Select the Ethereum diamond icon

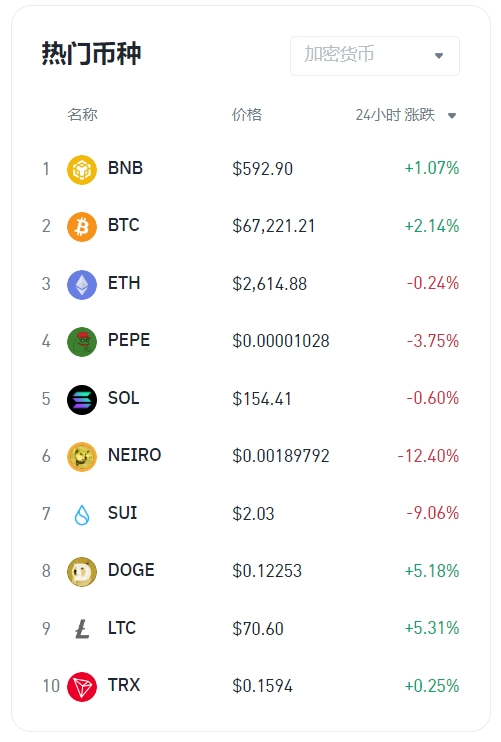coord(82,284)
